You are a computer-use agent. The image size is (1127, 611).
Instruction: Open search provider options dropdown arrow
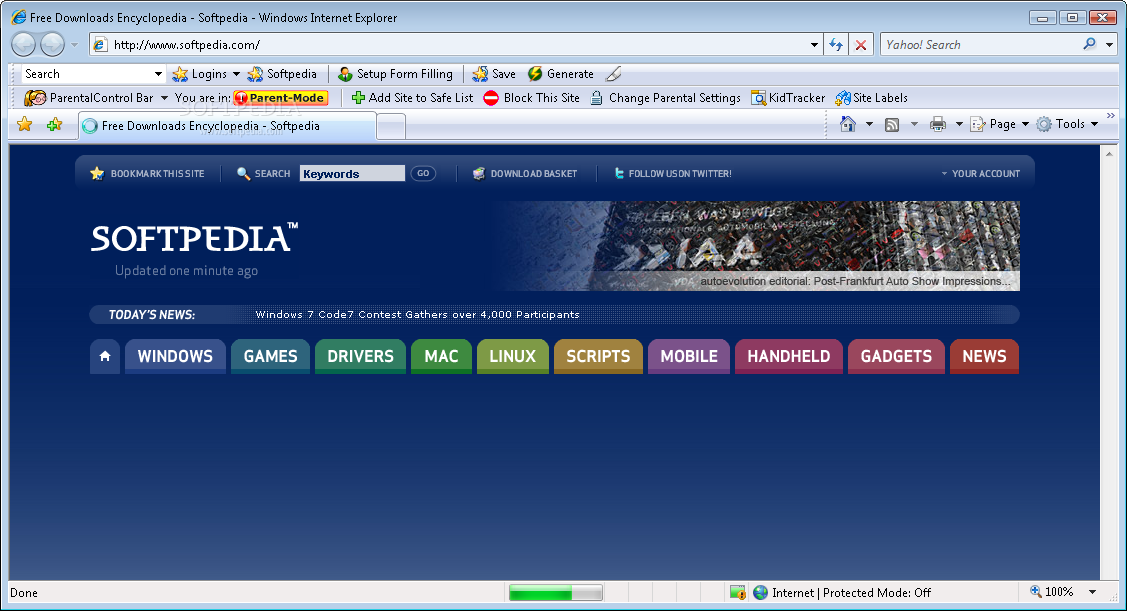point(1109,45)
